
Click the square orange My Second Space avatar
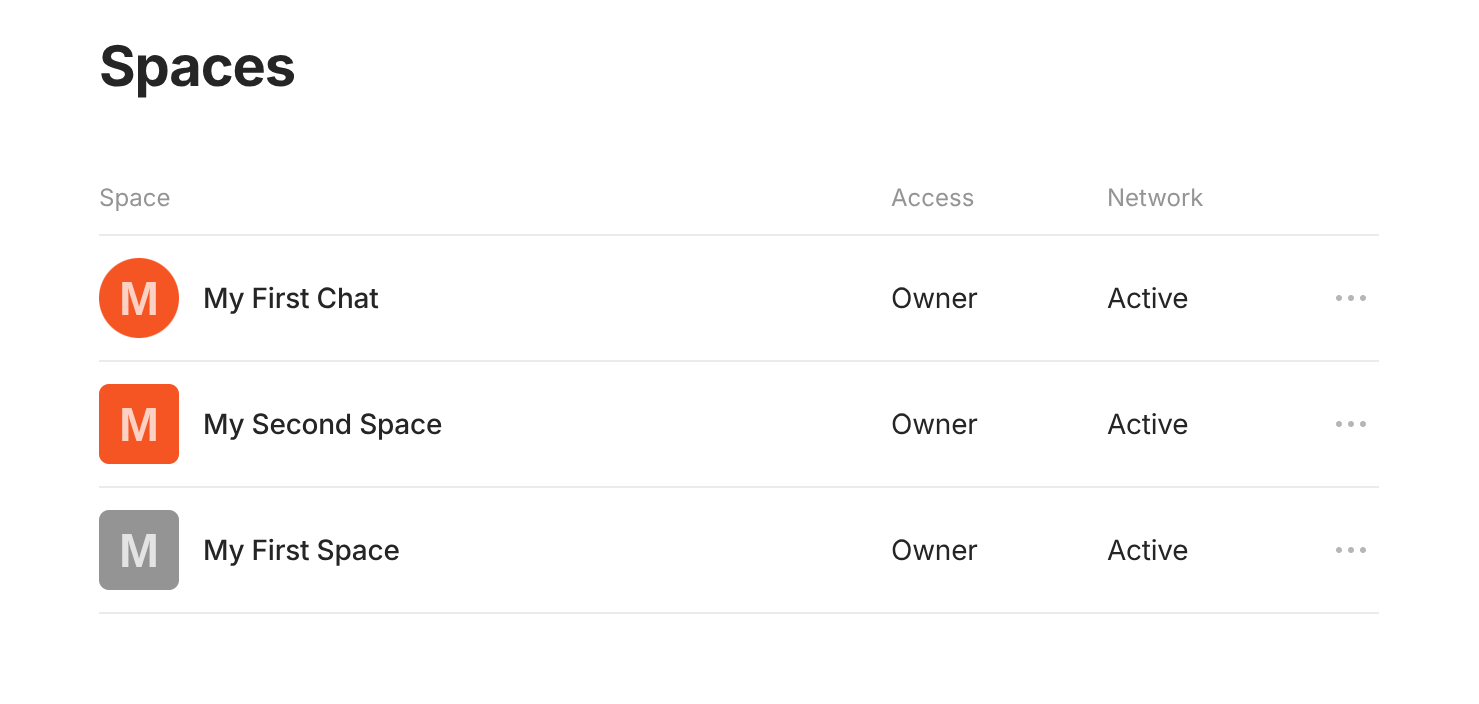(139, 424)
